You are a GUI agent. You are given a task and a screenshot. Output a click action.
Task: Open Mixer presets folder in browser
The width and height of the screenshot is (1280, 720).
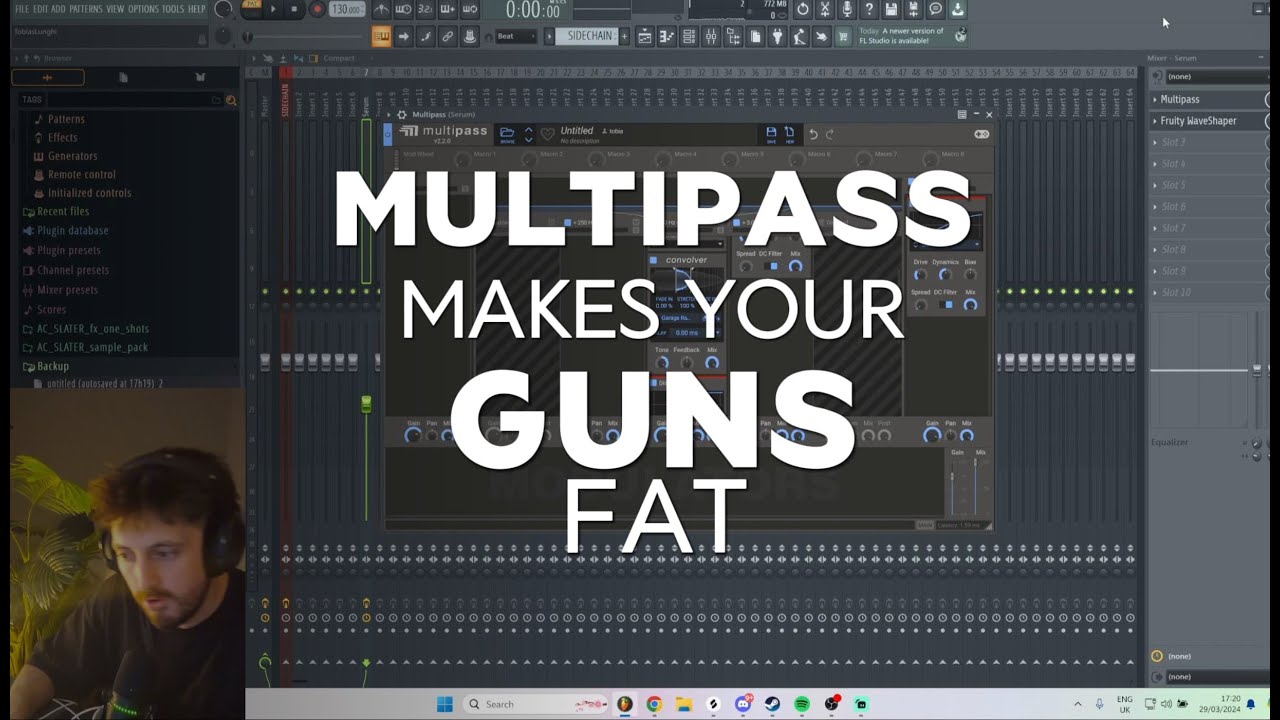click(x=67, y=290)
